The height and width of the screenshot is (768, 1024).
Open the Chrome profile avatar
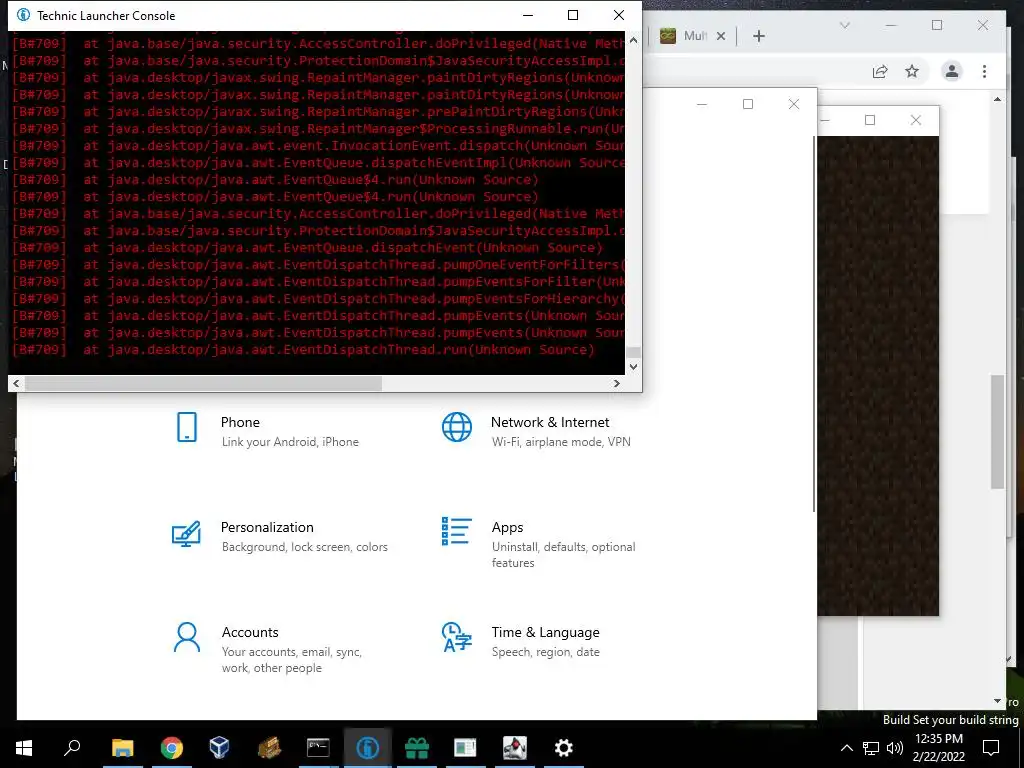[952, 71]
